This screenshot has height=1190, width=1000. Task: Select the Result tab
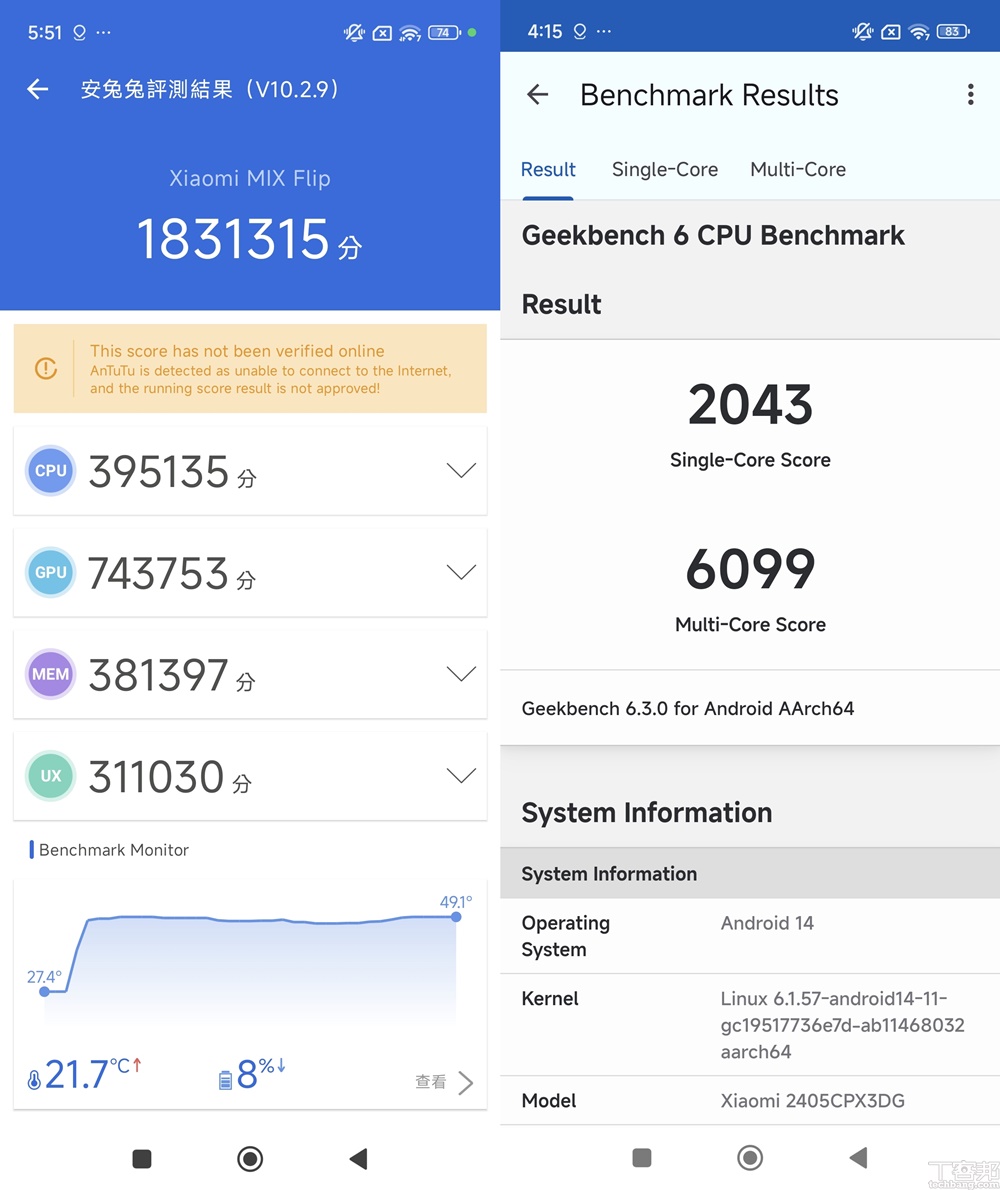pos(548,169)
